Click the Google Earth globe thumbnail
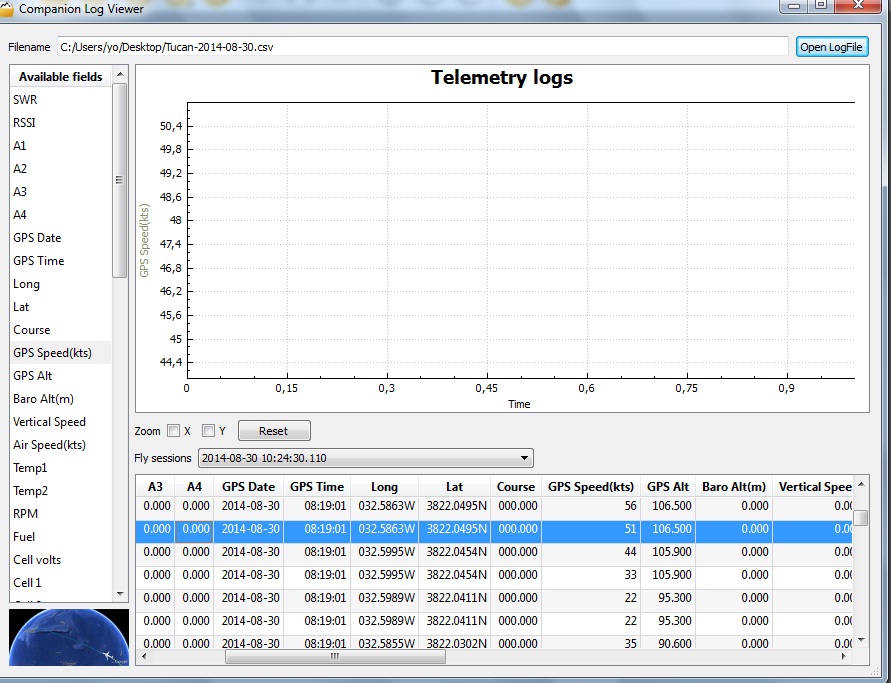 (x=69, y=637)
